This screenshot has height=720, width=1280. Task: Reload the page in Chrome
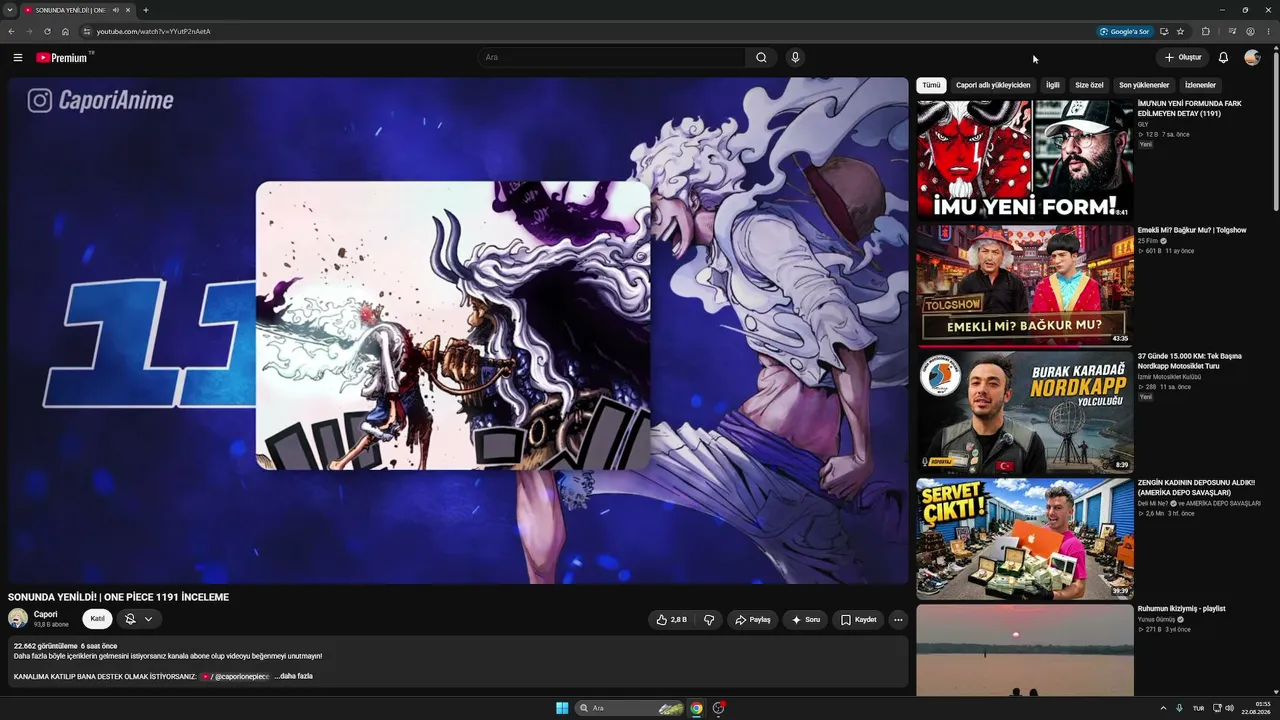[47, 31]
